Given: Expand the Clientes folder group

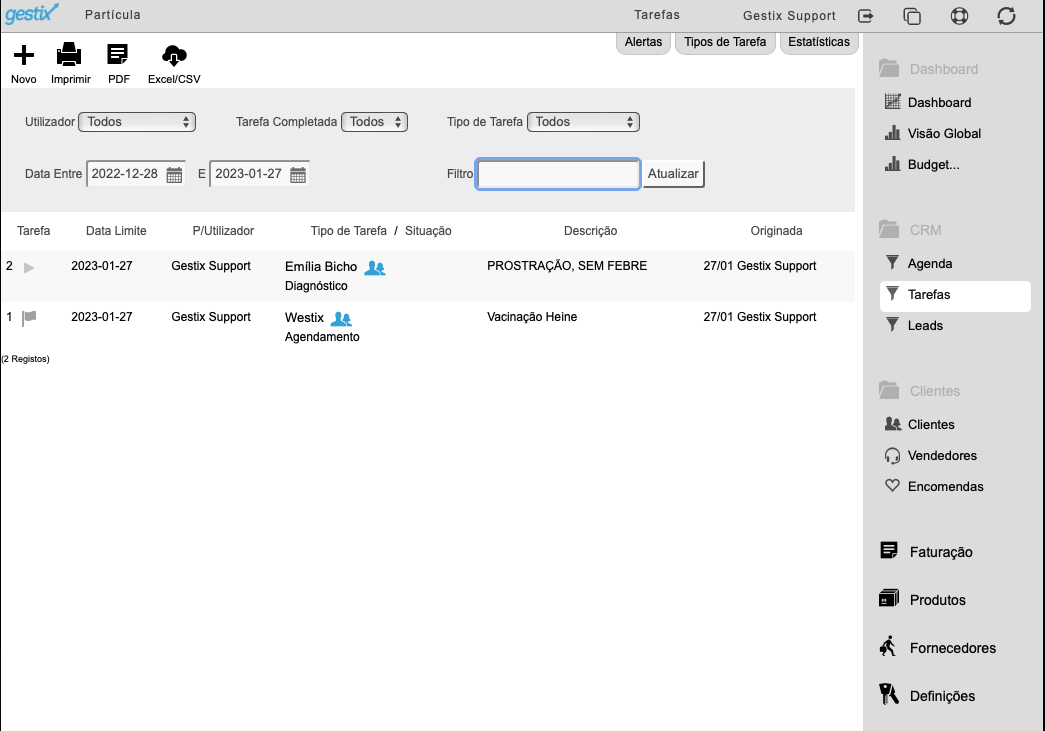Looking at the screenshot, I should click(x=934, y=390).
